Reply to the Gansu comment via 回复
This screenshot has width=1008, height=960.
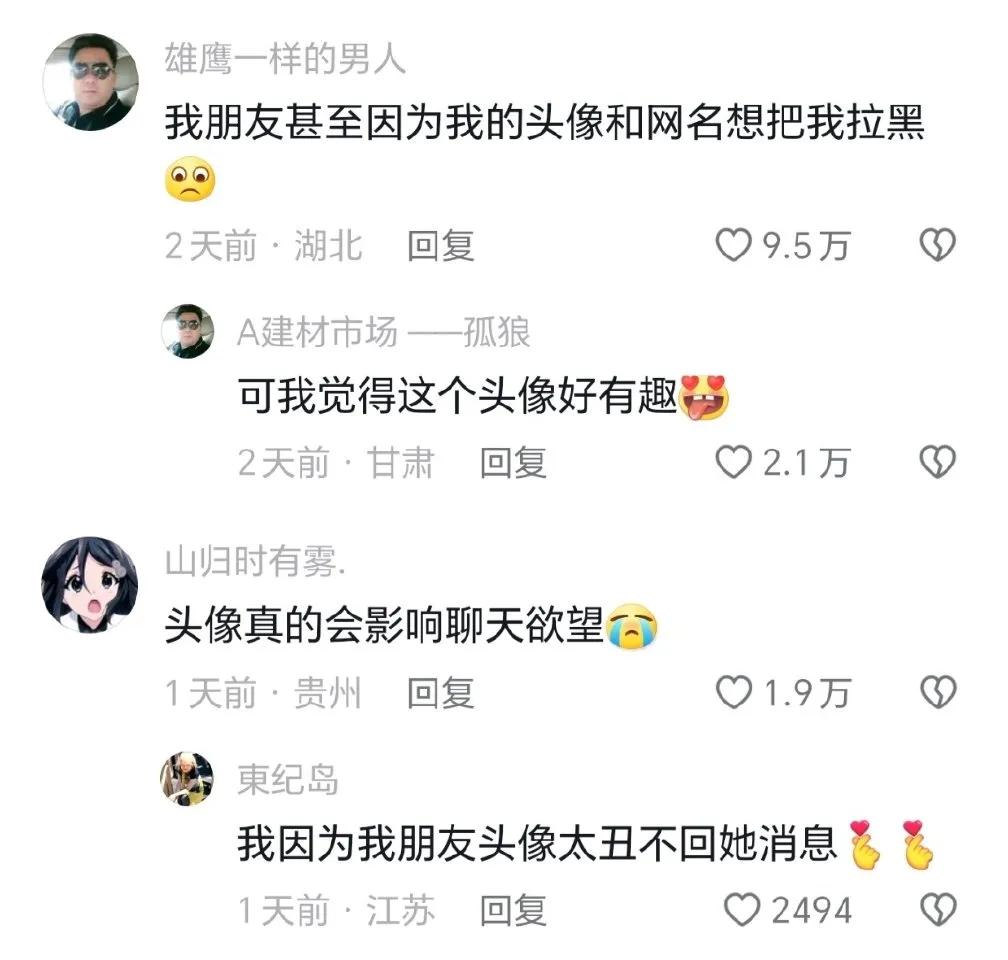(x=514, y=463)
